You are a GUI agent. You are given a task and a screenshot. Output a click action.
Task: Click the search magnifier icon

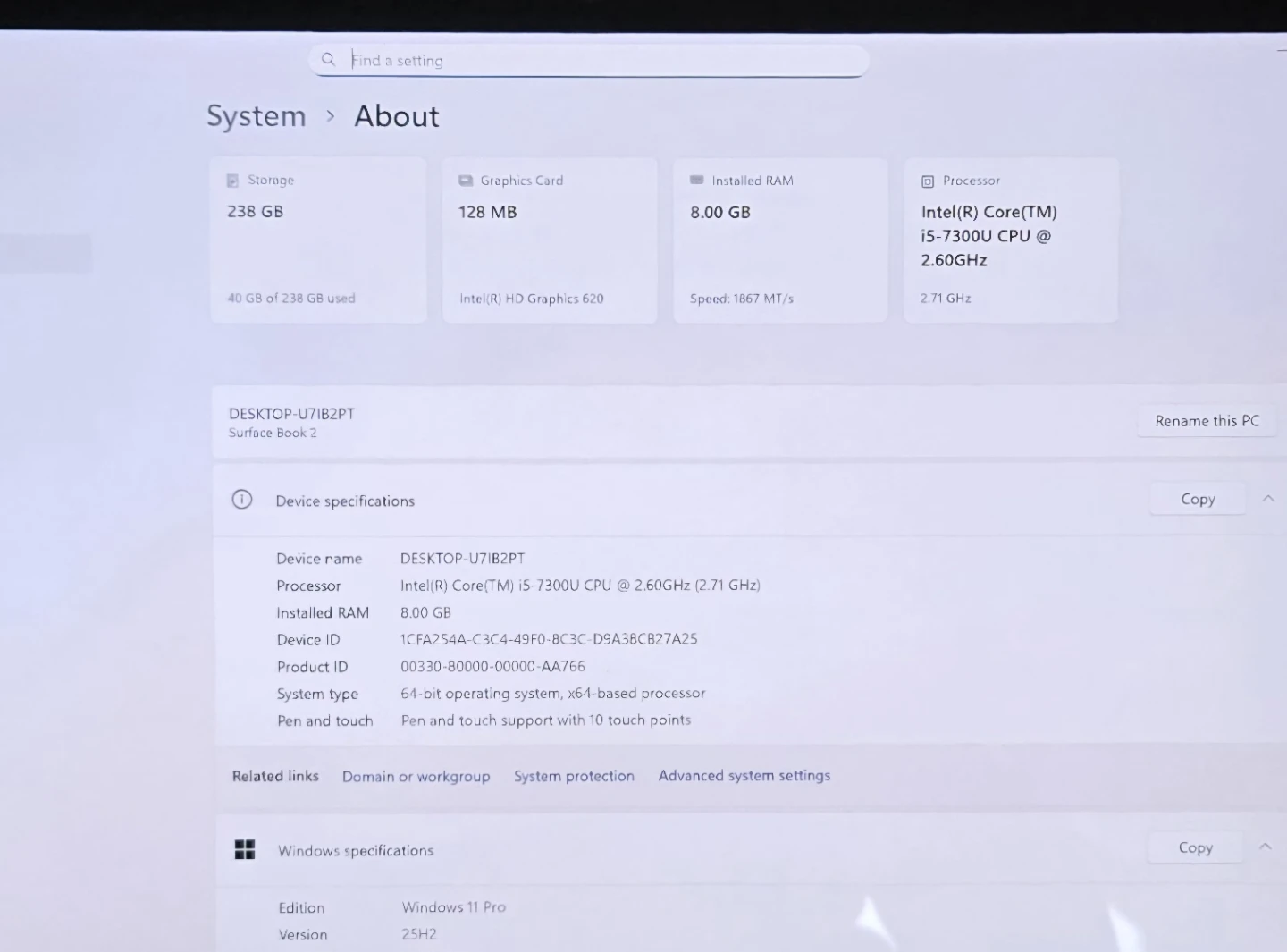[328, 60]
